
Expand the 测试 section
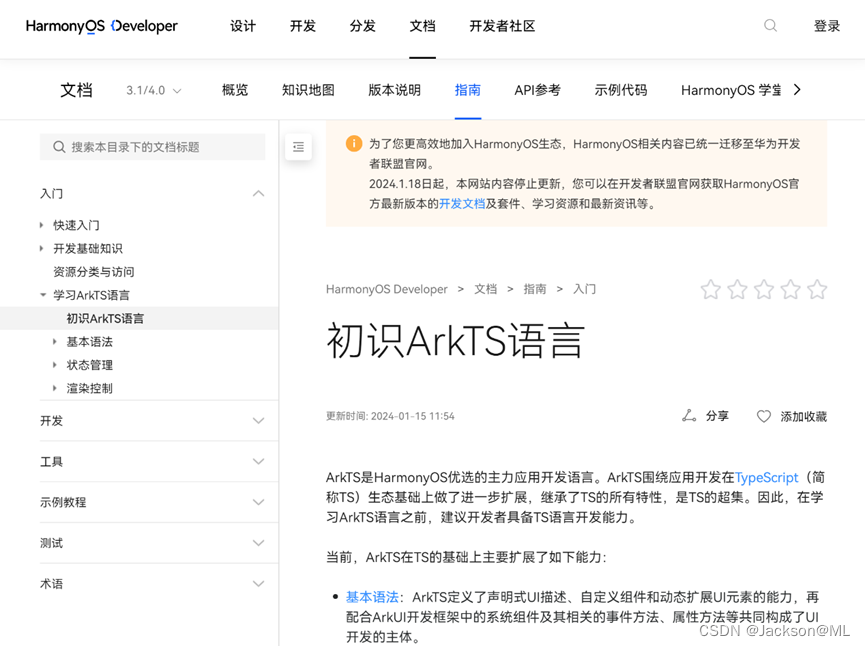click(258, 543)
